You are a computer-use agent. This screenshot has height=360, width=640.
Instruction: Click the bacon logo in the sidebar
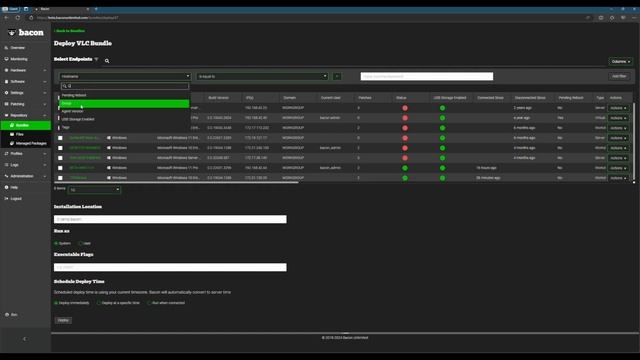[x=26, y=32]
